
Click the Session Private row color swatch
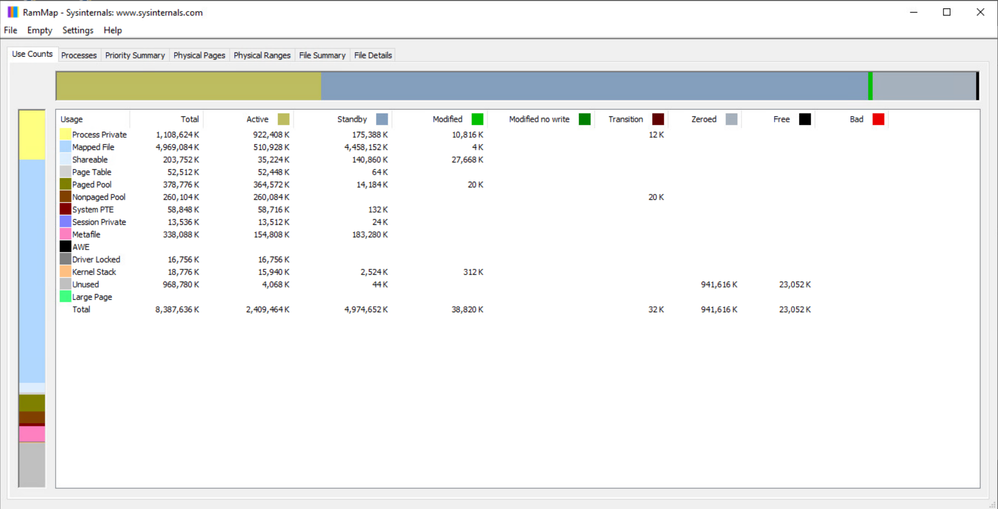tap(66, 222)
